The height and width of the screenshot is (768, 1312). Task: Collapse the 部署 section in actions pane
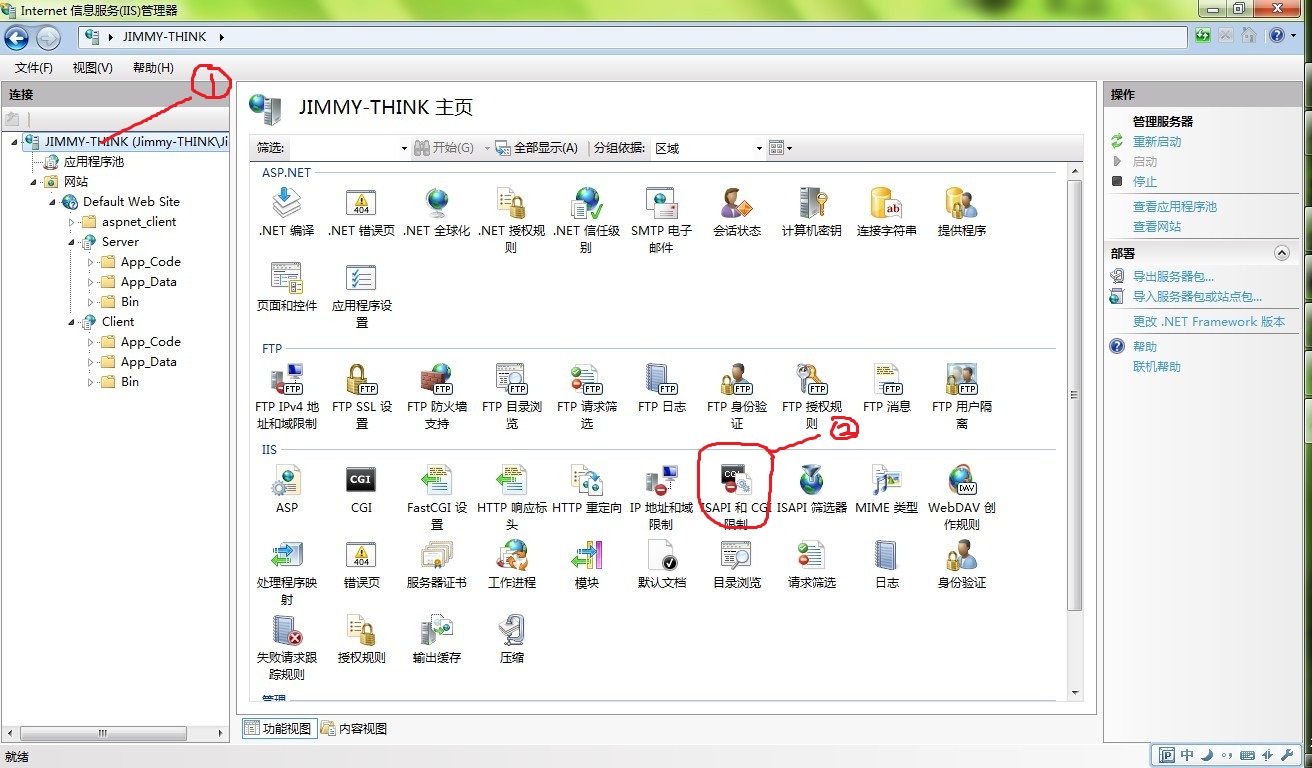pos(1282,254)
